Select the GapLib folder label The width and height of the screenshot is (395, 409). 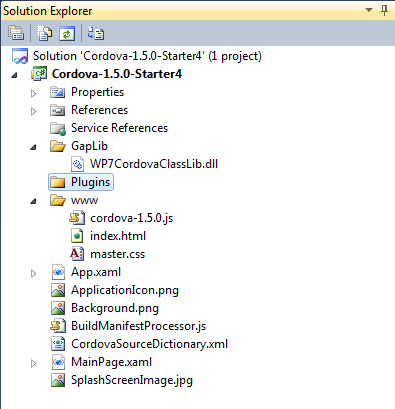tap(89, 146)
